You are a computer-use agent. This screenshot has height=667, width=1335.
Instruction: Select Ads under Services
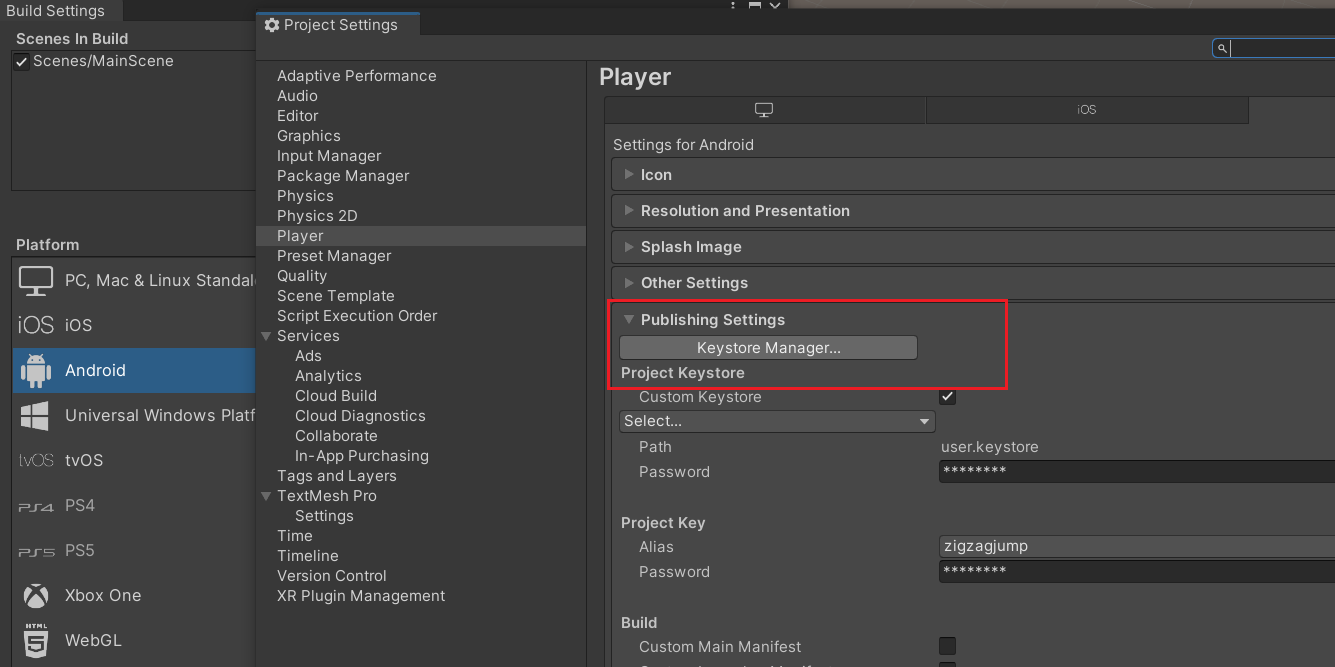(308, 356)
